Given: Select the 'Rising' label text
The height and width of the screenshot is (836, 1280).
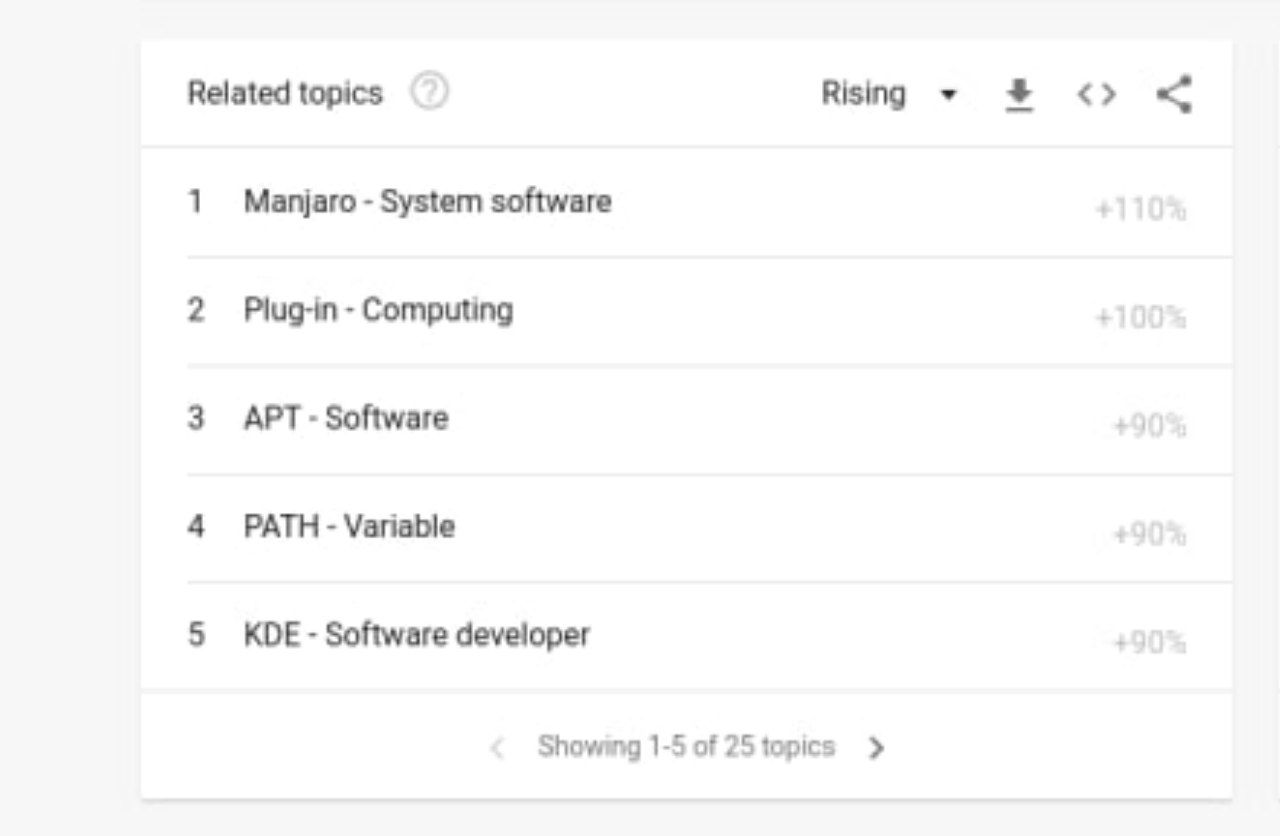Looking at the screenshot, I should point(863,94).
